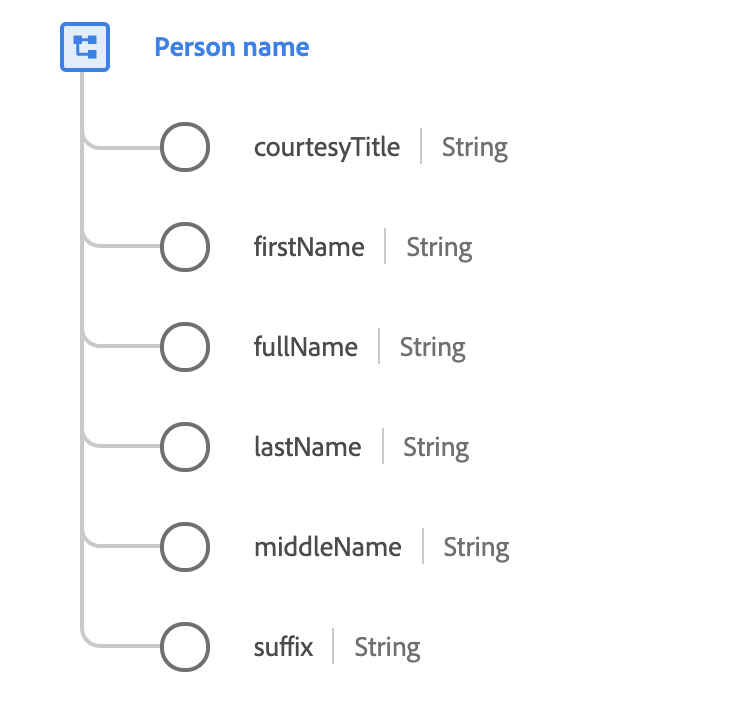Select the fullName field label
756x706 pixels.
point(306,348)
